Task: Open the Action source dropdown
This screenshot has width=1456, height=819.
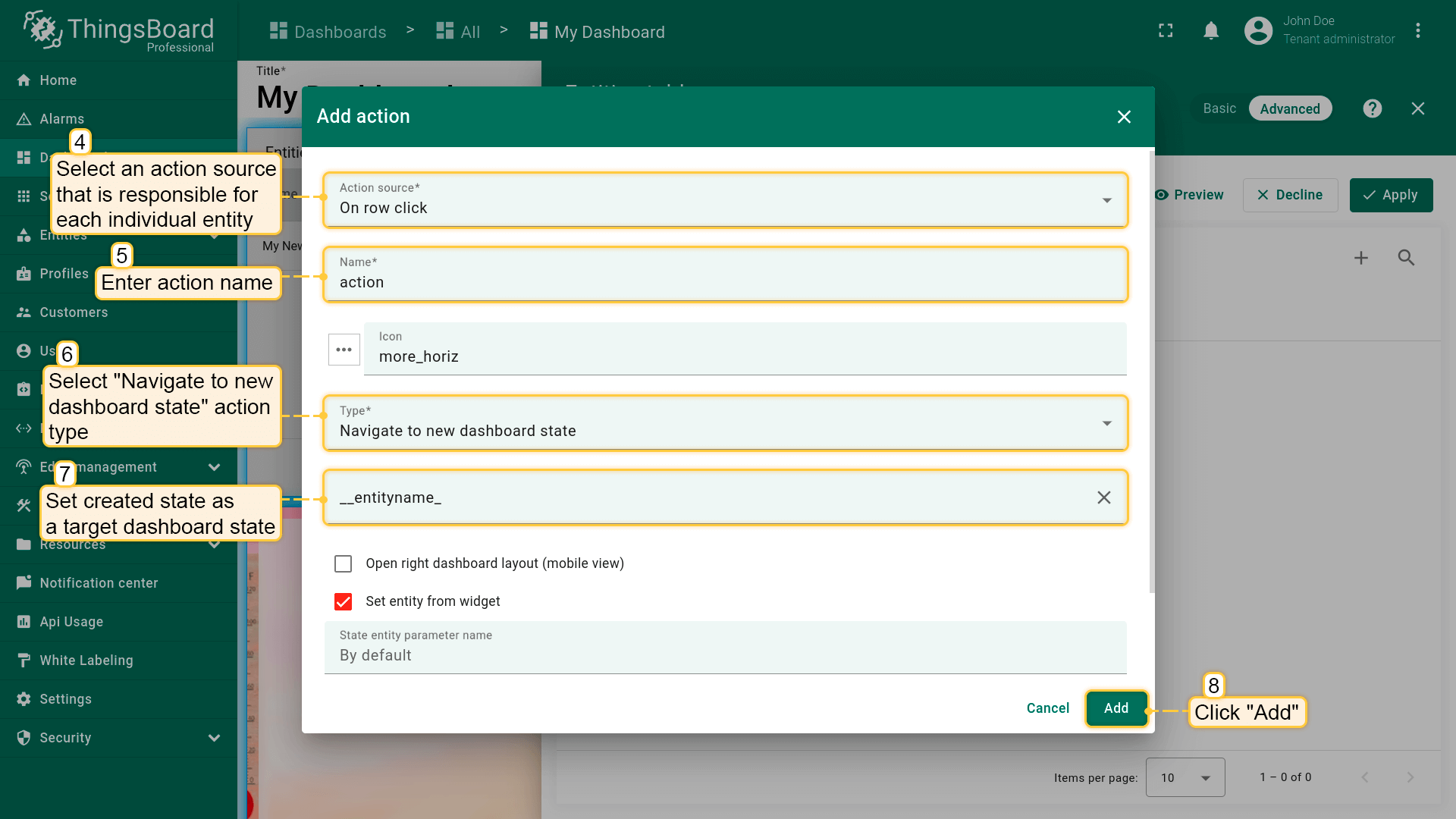Action: (725, 200)
